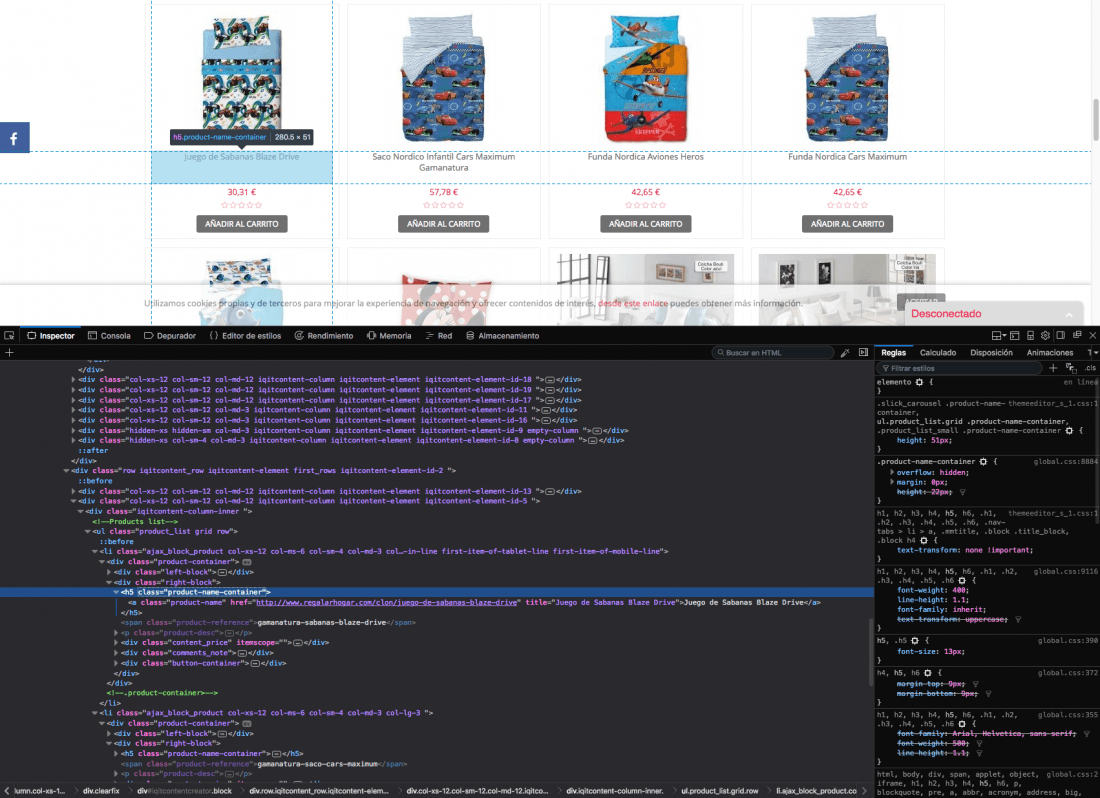Open devtools in separate window icon
Image resolution: width=1100 pixels, height=798 pixels.
tap(1077, 335)
